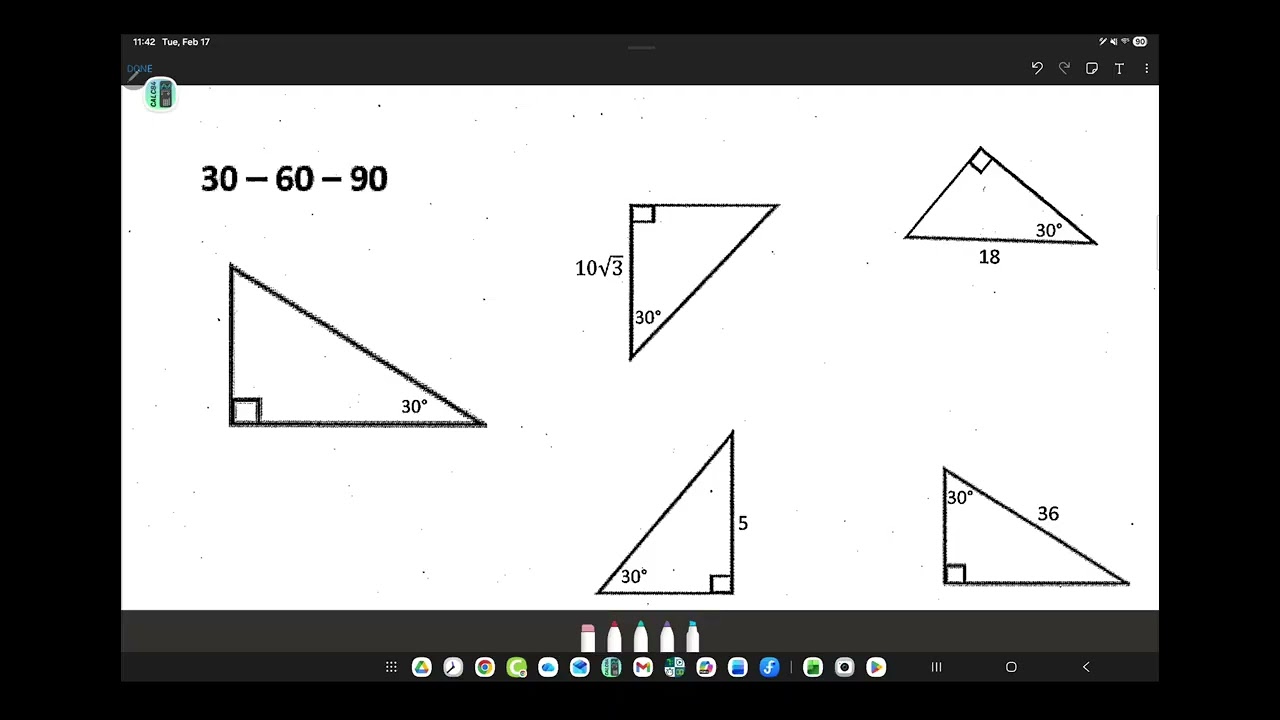Click the 18 label under top-right triangle

pyautogui.click(x=989, y=257)
